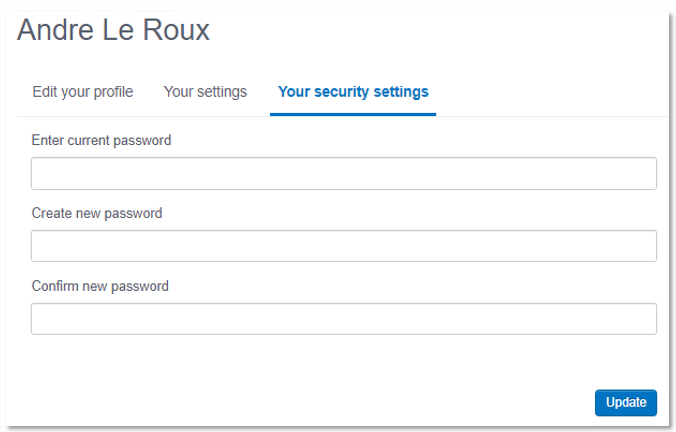Viewport: 676px width, 432px height.
Task: Click the Confirm new password label
Action: coord(100,286)
